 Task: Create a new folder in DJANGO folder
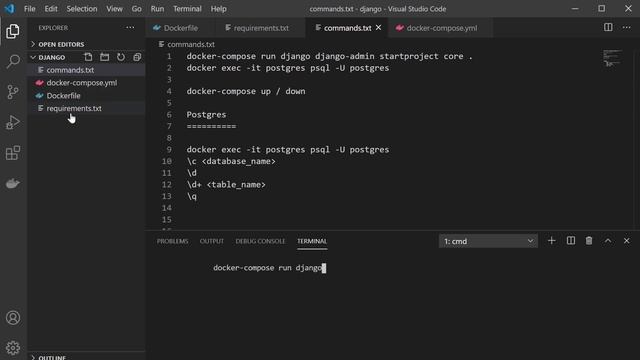[104, 57]
